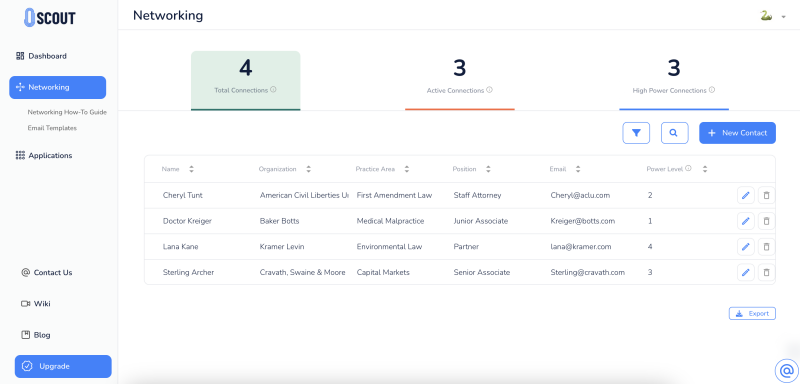The width and height of the screenshot is (800, 384).
Task: Edit the Lana Kane contact
Action: 745,247
